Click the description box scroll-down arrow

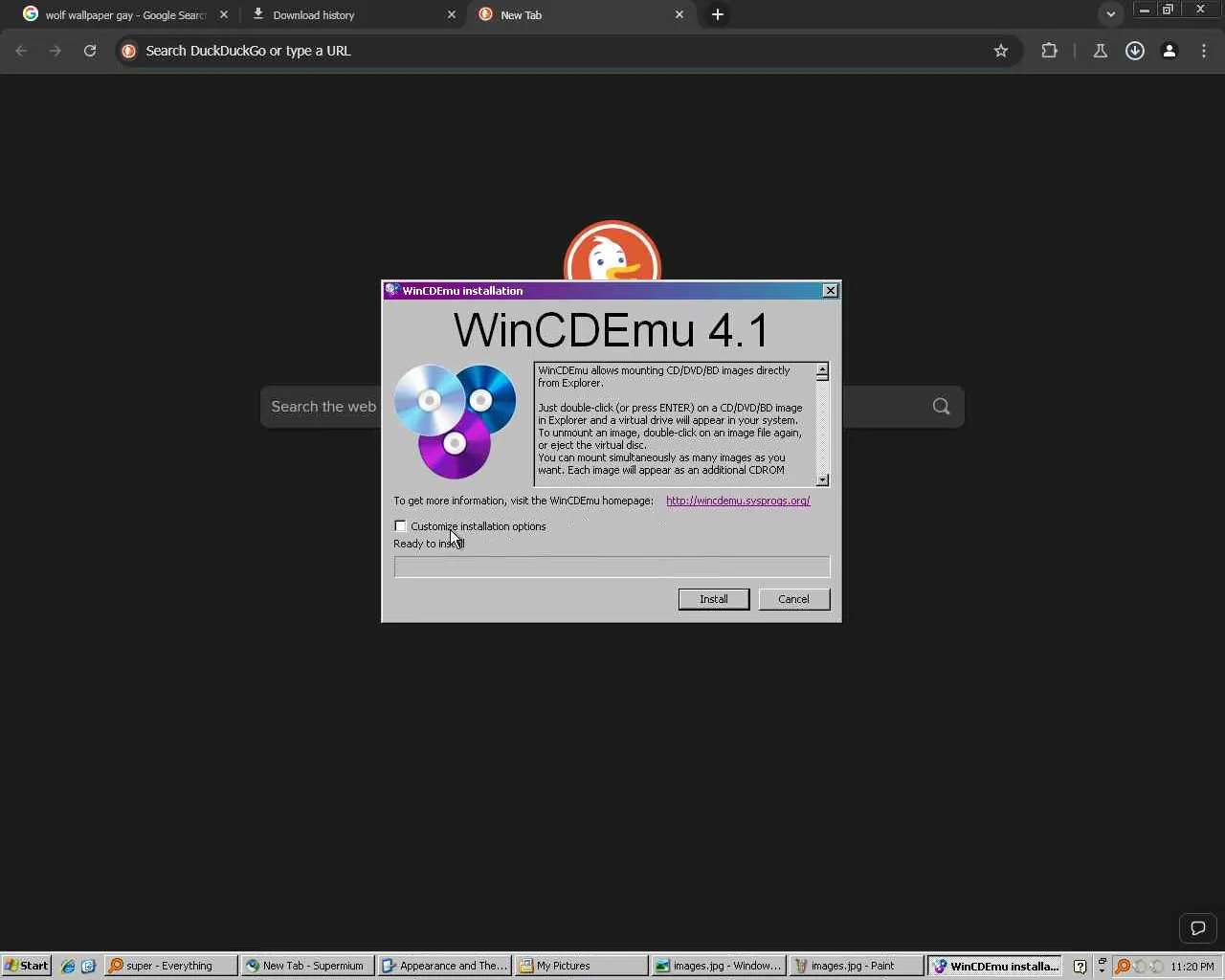coord(822,479)
